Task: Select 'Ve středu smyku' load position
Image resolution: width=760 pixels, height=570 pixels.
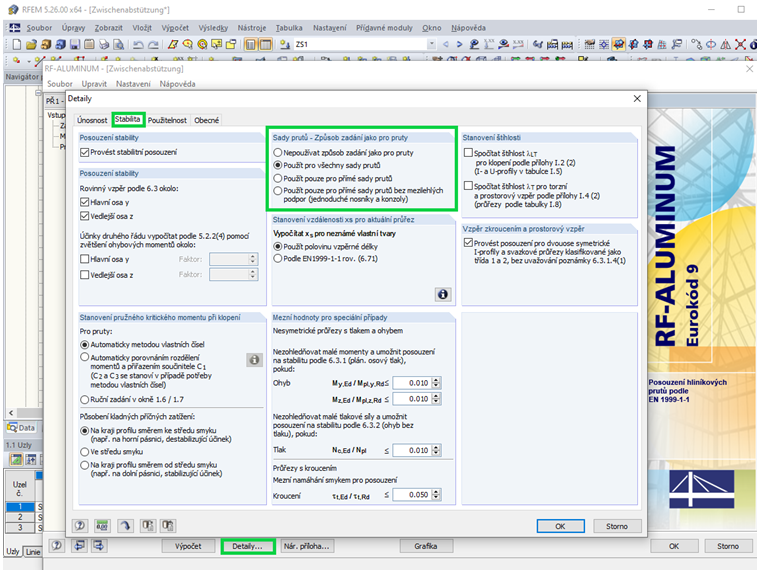Action: (84, 452)
